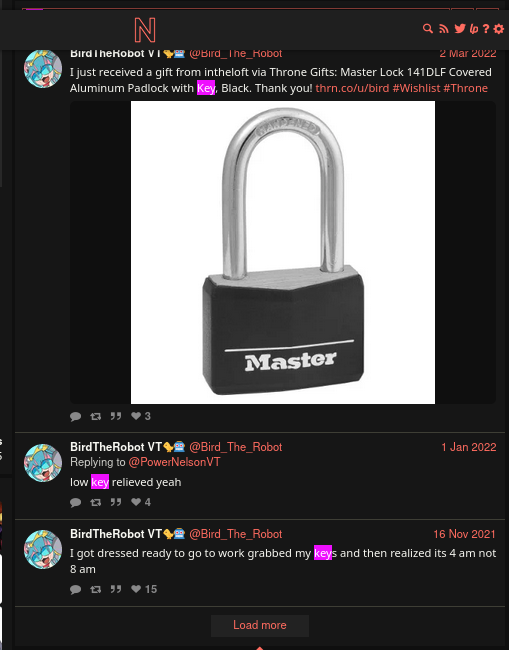Click the quote icon on the padlock tweet
509x650 pixels.
click(116, 416)
